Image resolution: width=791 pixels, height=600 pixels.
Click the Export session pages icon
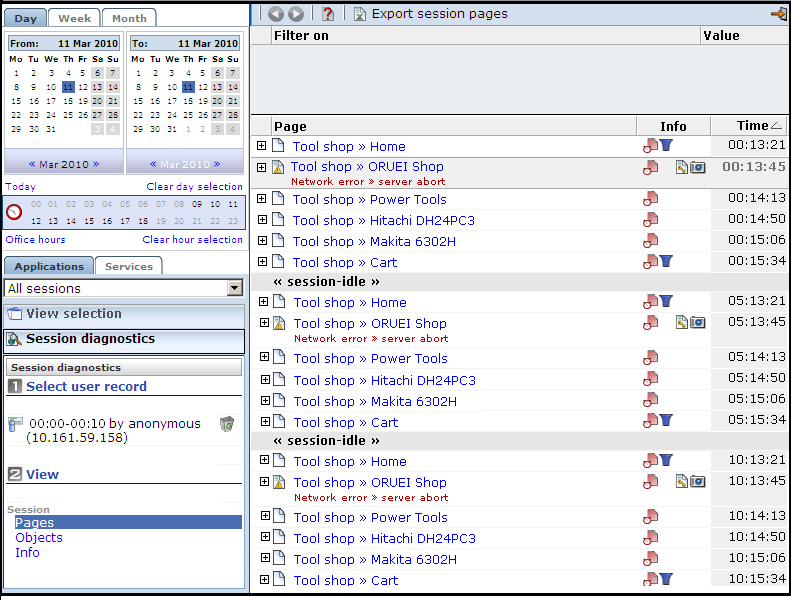click(x=360, y=14)
